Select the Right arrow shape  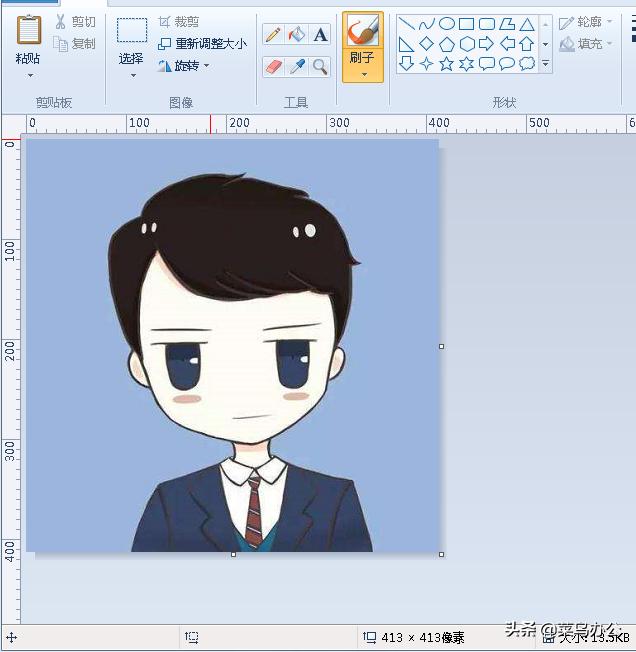(x=487, y=44)
